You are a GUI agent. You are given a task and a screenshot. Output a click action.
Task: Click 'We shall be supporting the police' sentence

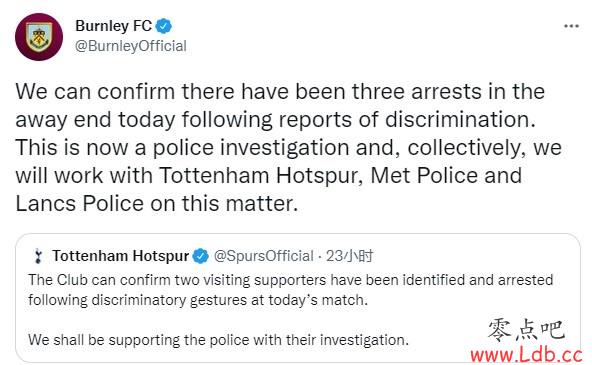click(x=218, y=340)
